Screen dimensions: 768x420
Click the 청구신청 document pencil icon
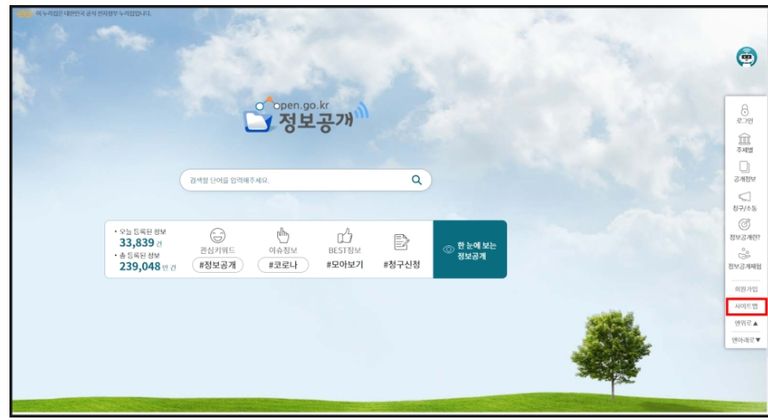pos(401,240)
